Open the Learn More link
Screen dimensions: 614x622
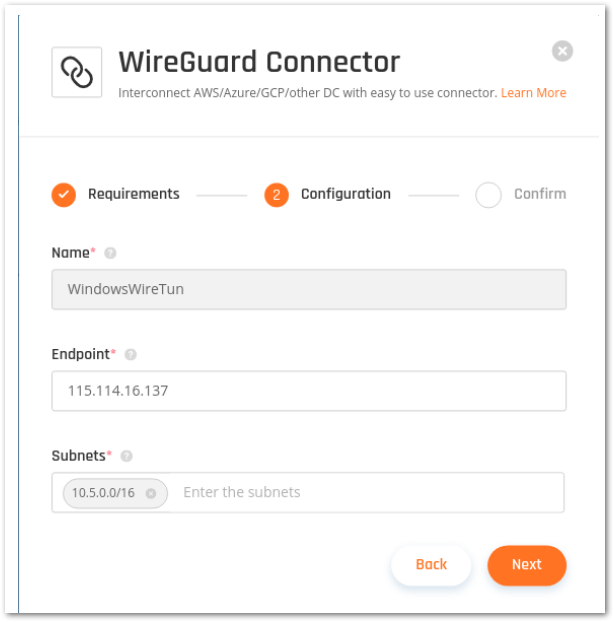533,93
